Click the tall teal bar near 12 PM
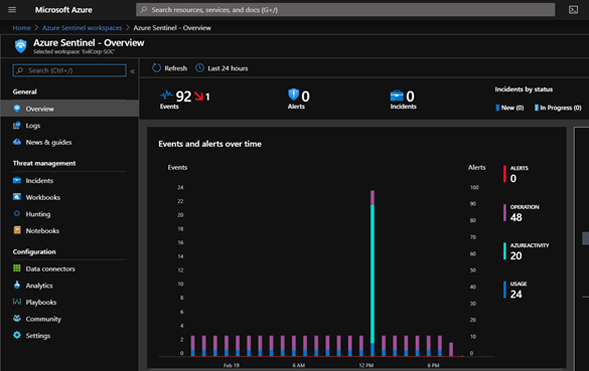The height and width of the screenshot is (371, 589). [x=372, y=274]
